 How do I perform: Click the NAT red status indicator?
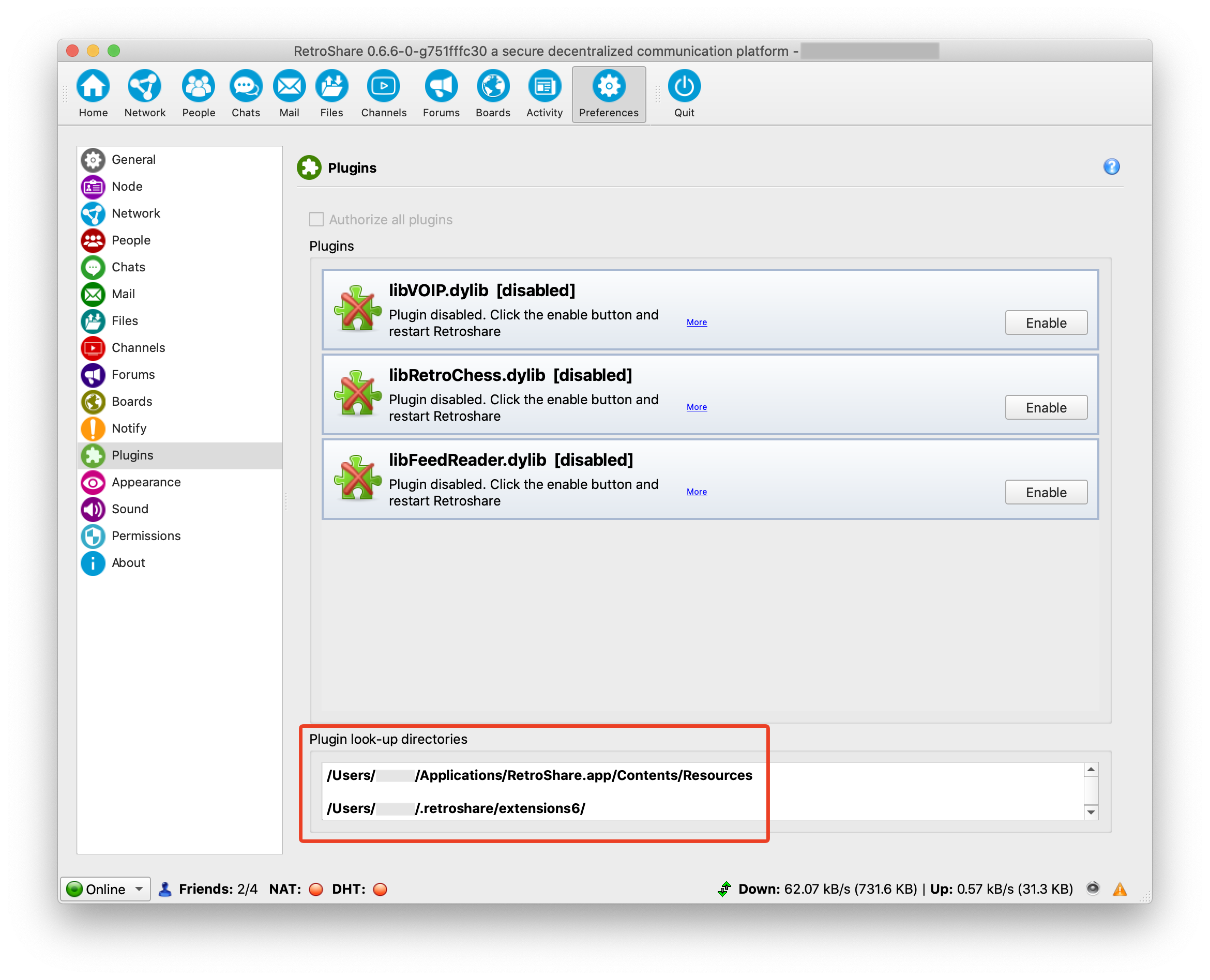tap(316, 889)
